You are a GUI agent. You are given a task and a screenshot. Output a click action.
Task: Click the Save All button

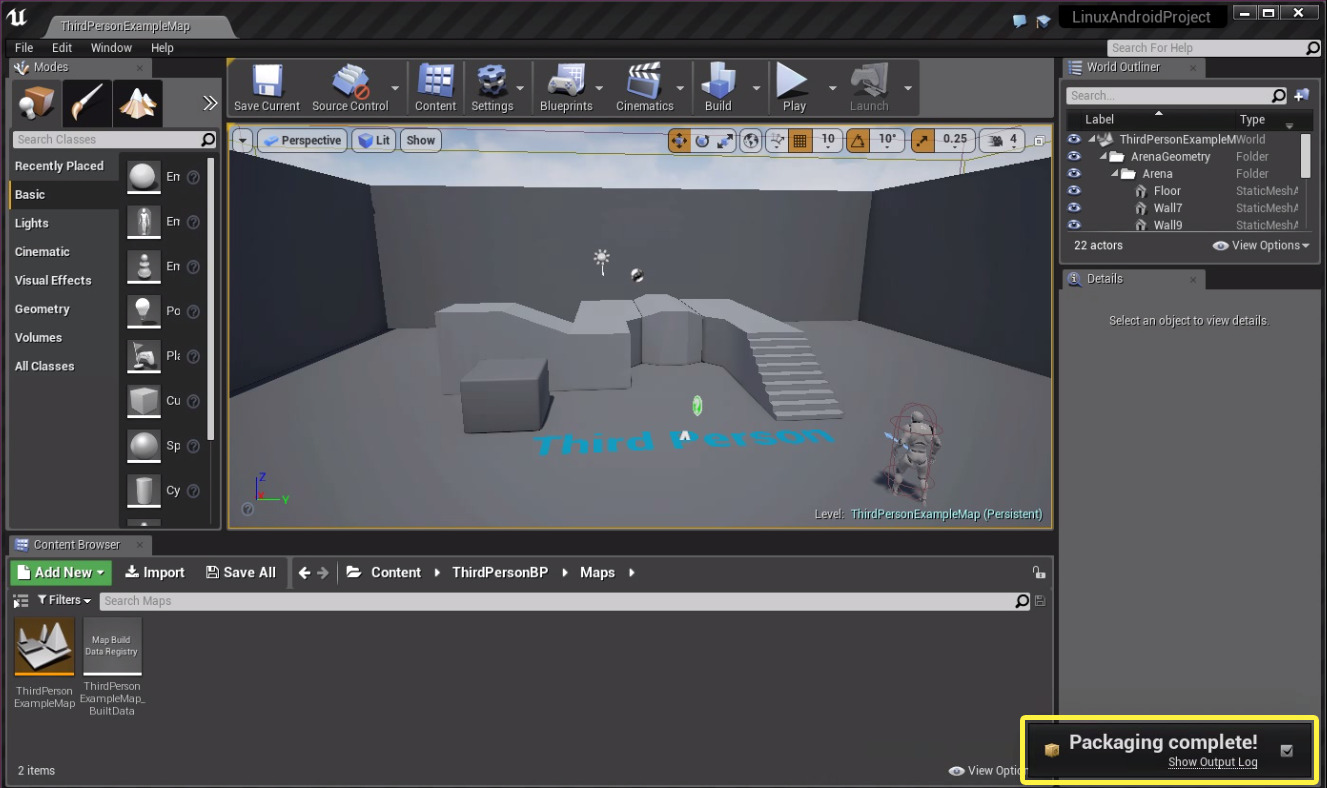click(240, 572)
